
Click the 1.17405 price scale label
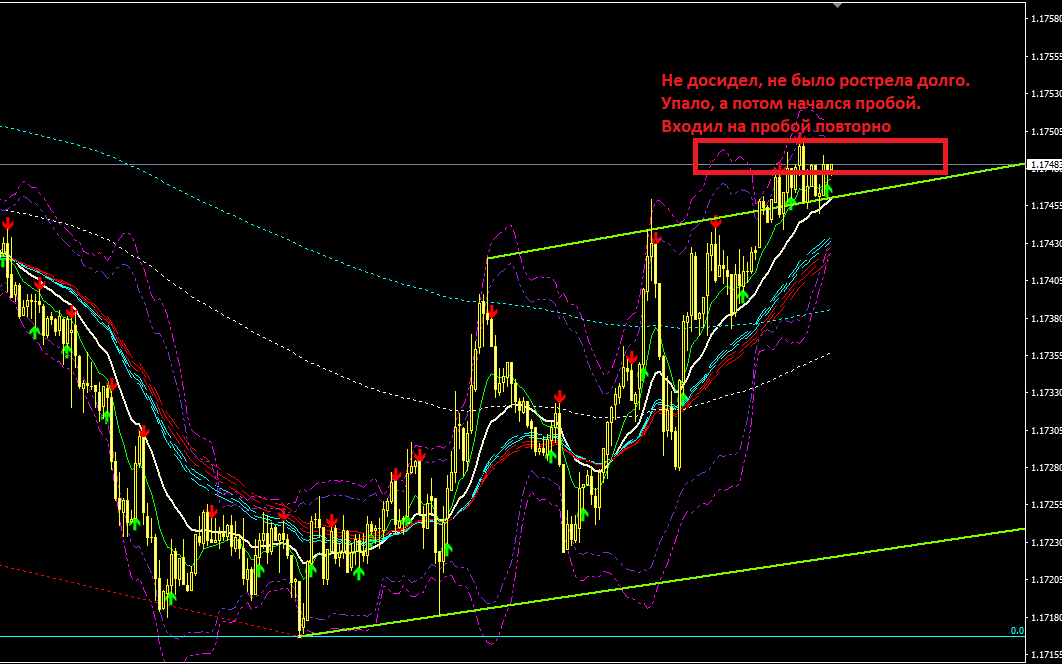1046,280
